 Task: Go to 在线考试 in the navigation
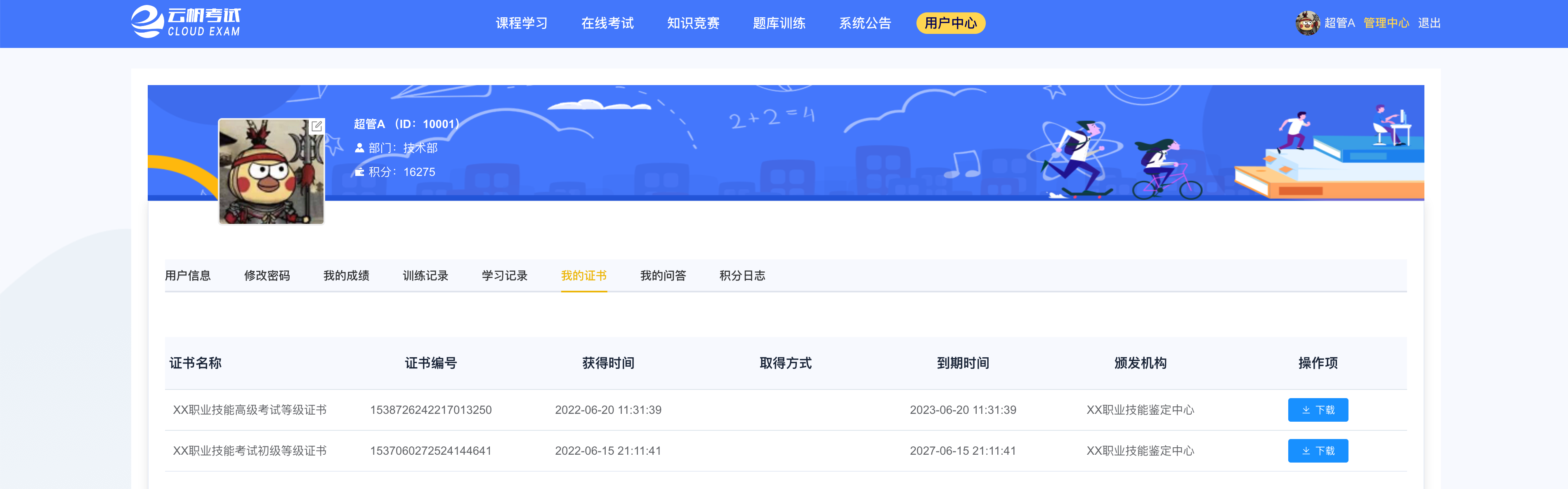point(607,23)
